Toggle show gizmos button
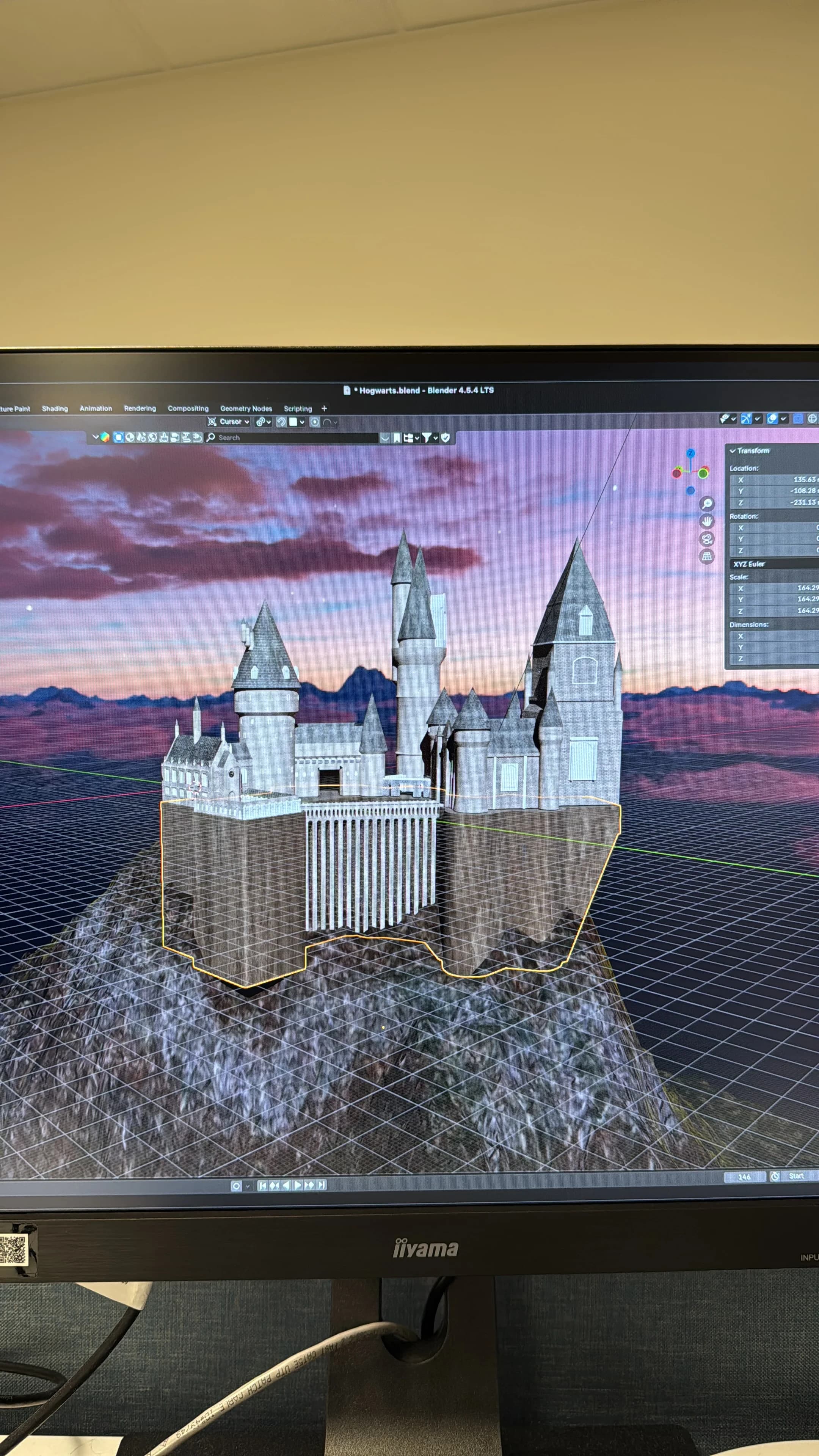 [747, 419]
